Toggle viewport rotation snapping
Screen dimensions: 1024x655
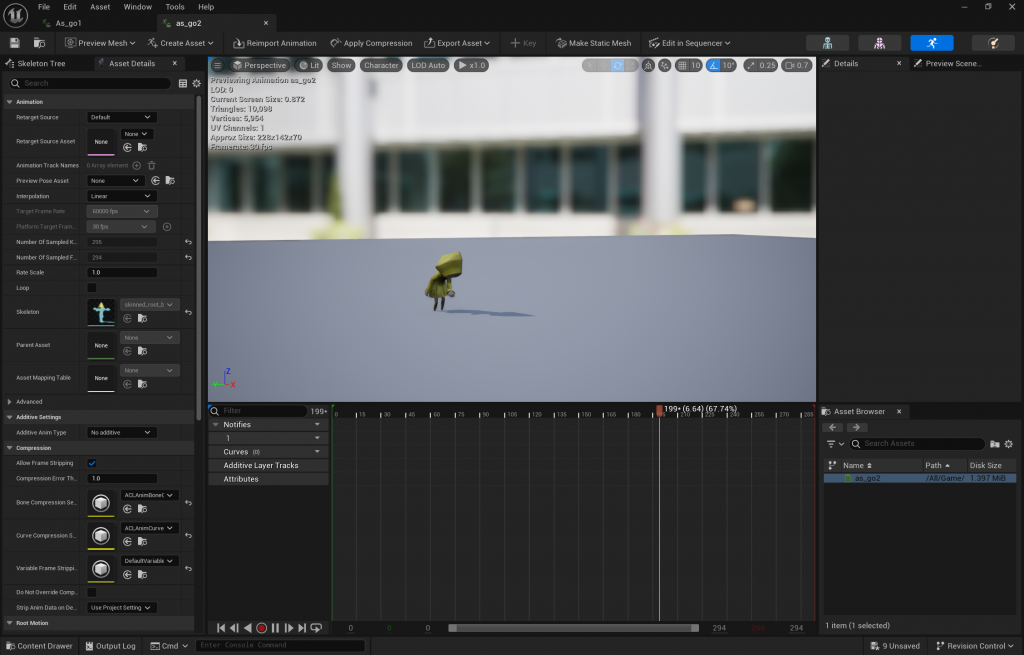(714, 65)
